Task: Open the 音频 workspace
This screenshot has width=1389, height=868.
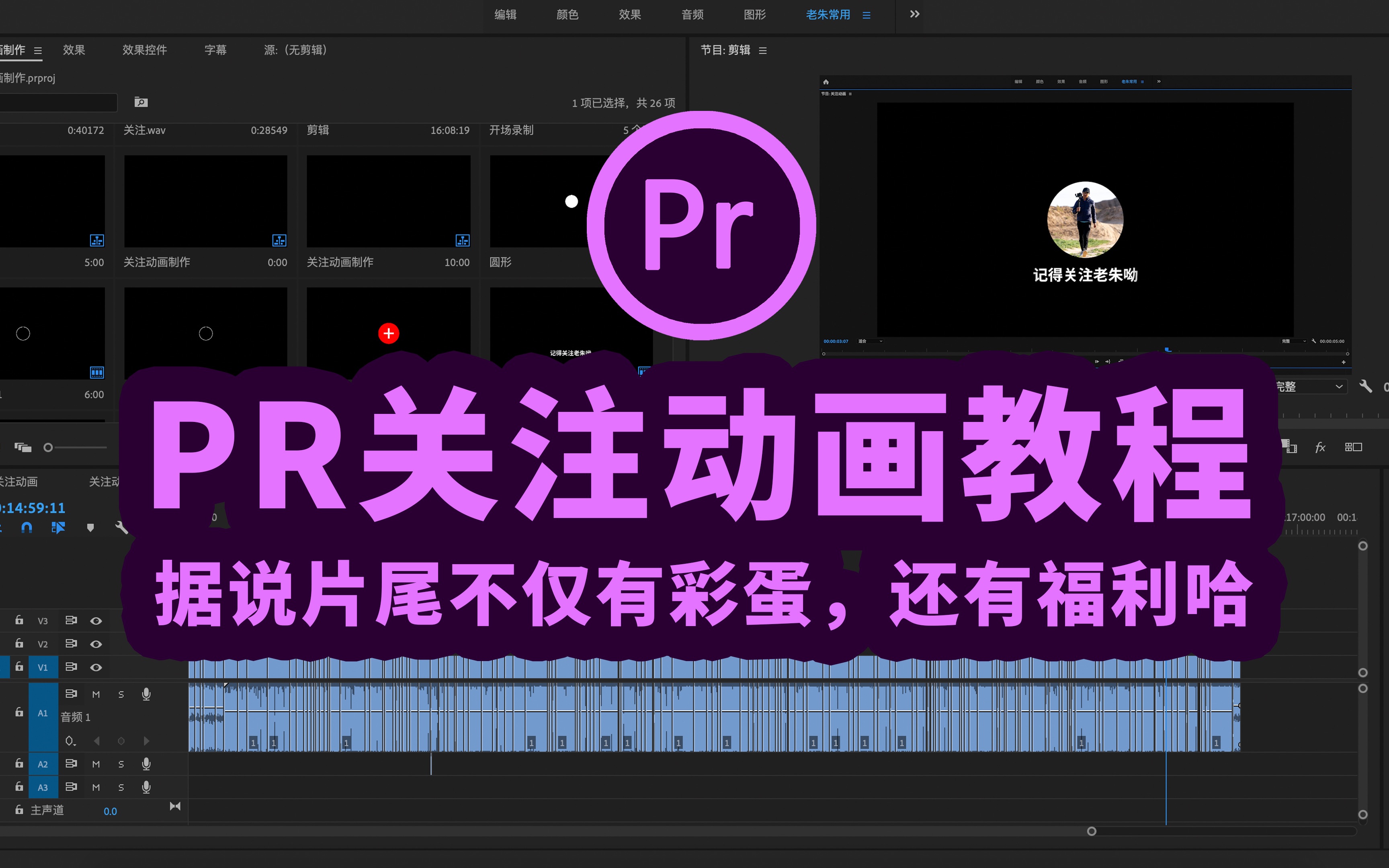Action: [x=692, y=15]
